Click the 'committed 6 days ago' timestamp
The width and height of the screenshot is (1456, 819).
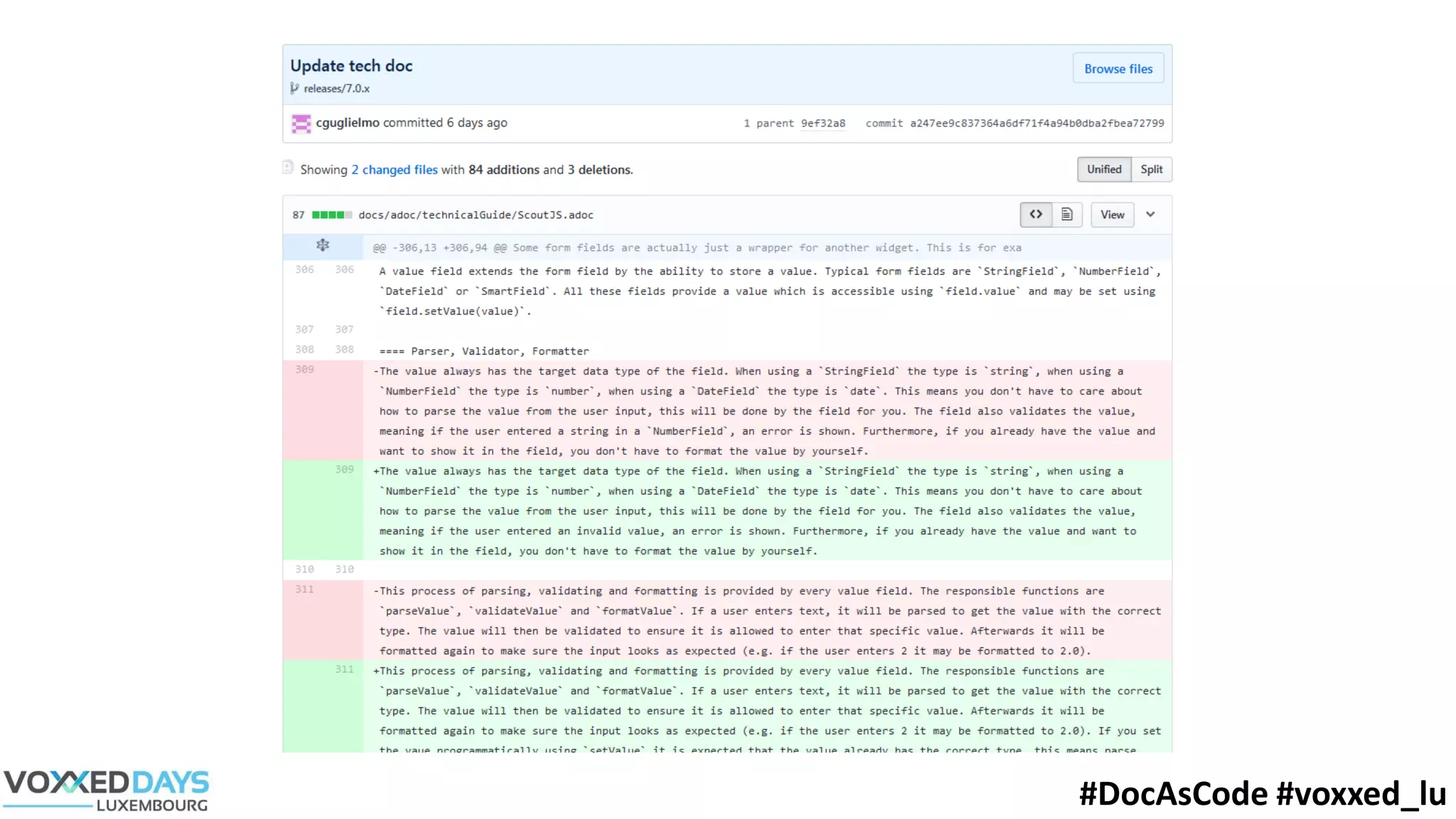445,122
